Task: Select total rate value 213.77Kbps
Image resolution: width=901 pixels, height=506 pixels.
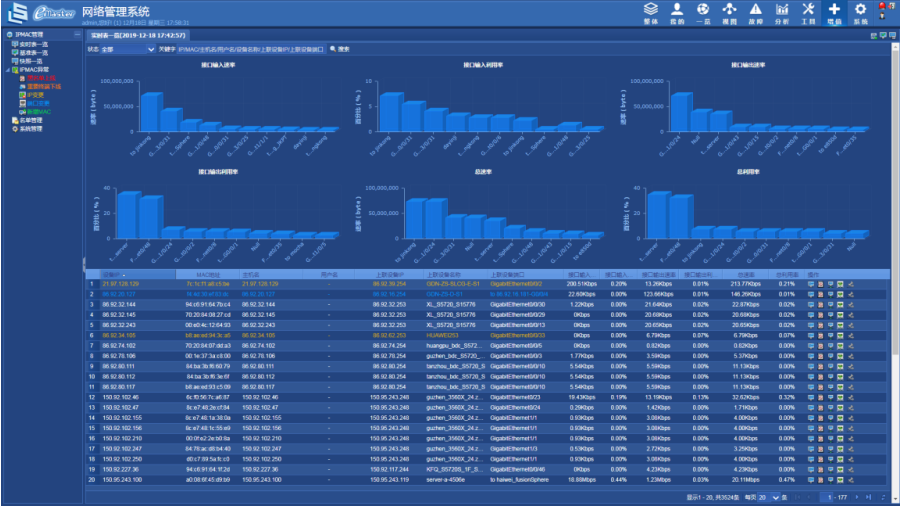Action: [x=746, y=284]
